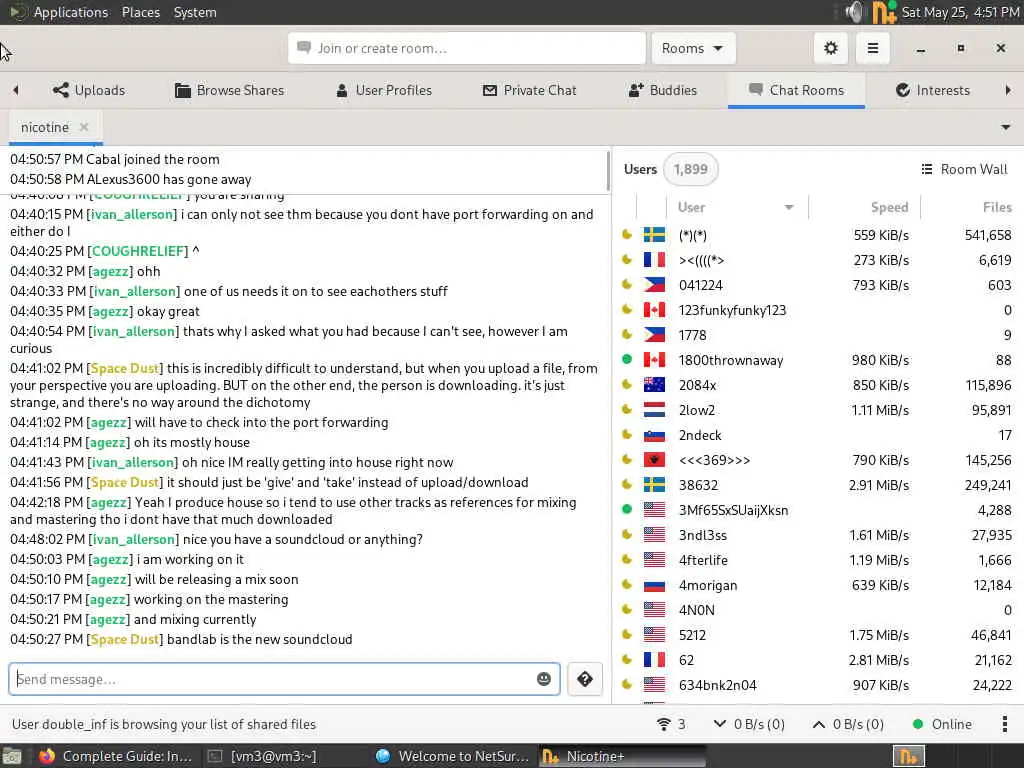This screenshot has width=1024, height=768.
Task: Click the Room Wall list icon
Action: pyautogui.click(x=927, y=169)
